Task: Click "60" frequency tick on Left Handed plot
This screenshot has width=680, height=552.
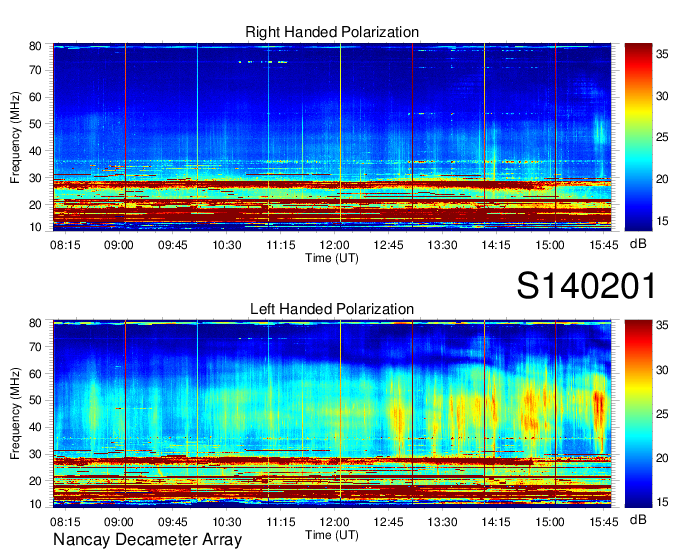Action: 36,373
